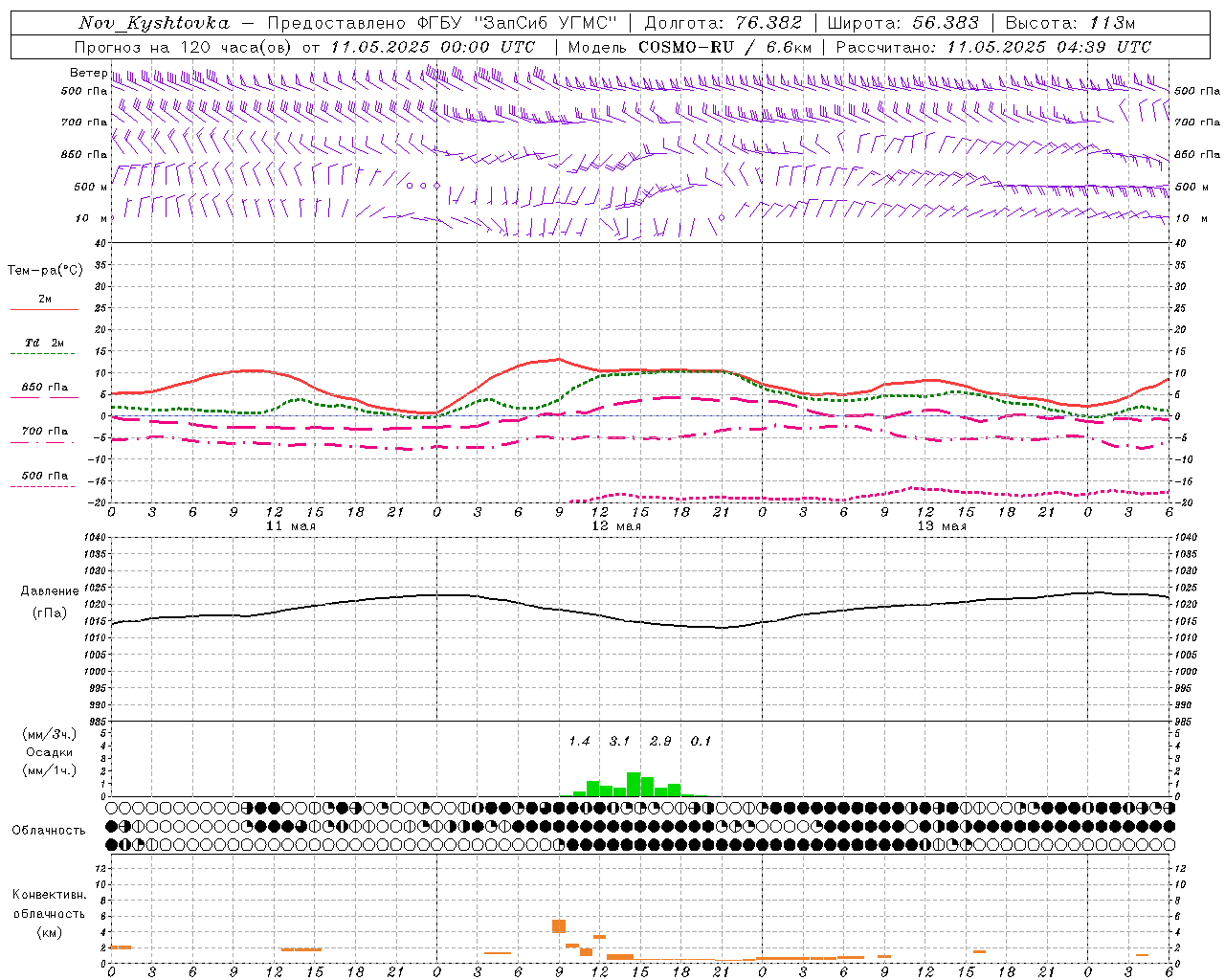The height and width of the screenshot is (980, 1225).
Task: Click the '(км)' convective cloud unit label
Action: point(49,932)
